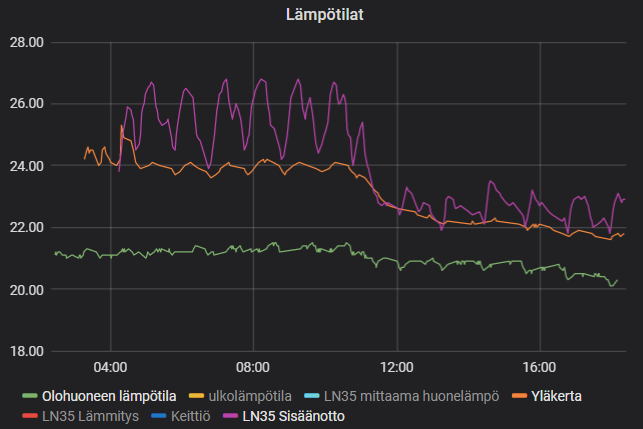Click the 16:00 time axis label
643x429 pixels.
pos(540,367)
